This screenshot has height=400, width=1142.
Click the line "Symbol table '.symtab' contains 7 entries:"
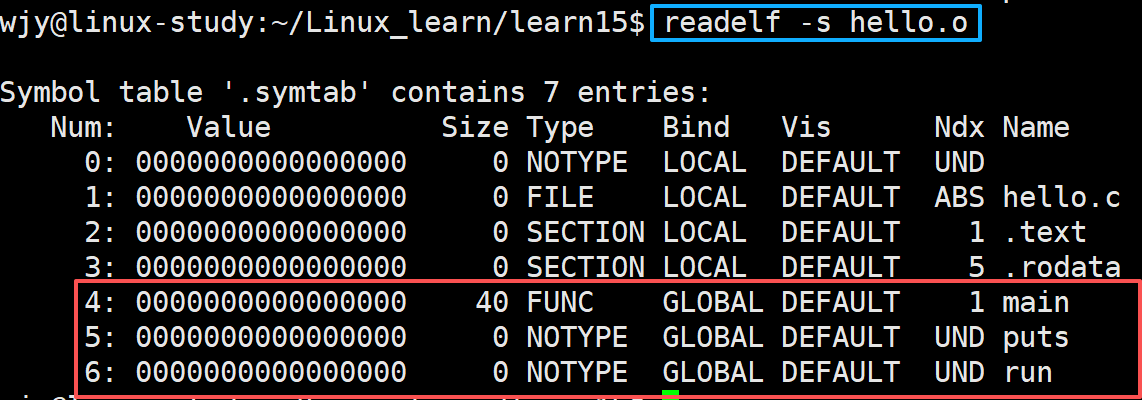355,93
